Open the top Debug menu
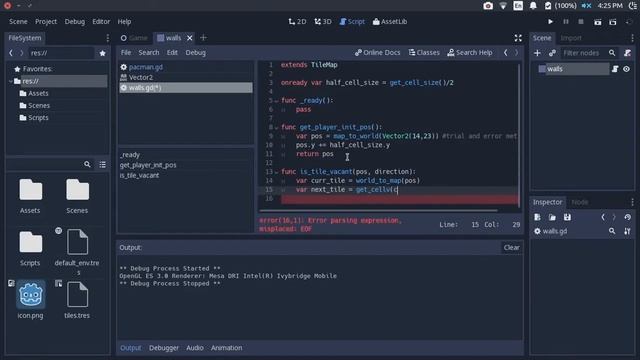 [75, 22]
